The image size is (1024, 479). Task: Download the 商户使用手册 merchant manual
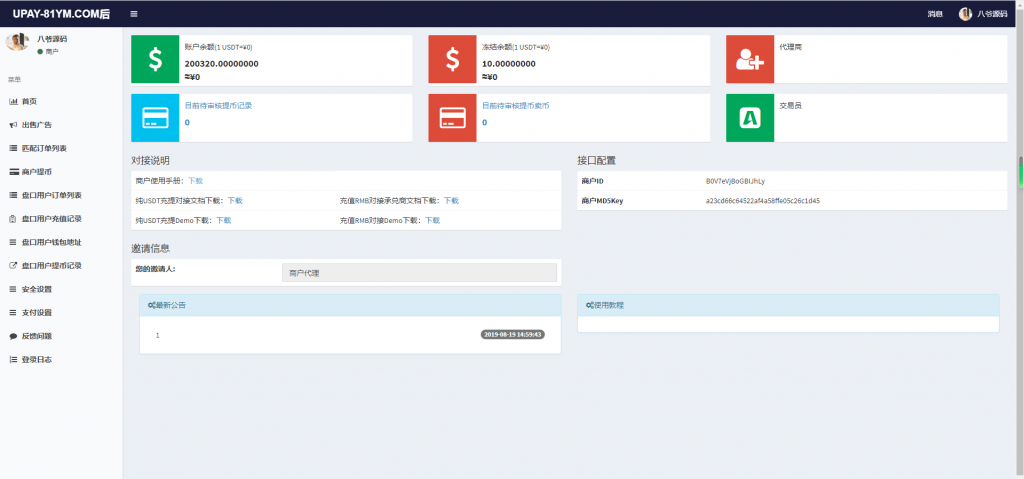(x=195, y=181)
